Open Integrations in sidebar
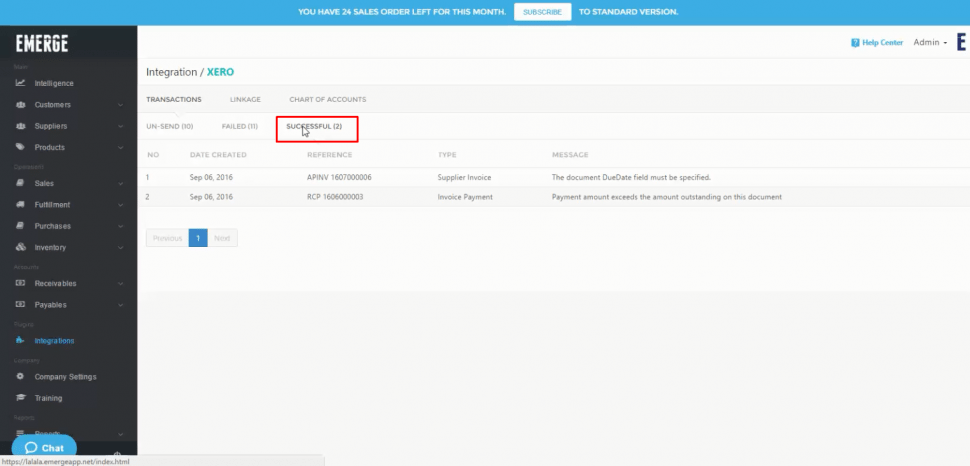Screen dimensions: 970x466 [54, 340]
